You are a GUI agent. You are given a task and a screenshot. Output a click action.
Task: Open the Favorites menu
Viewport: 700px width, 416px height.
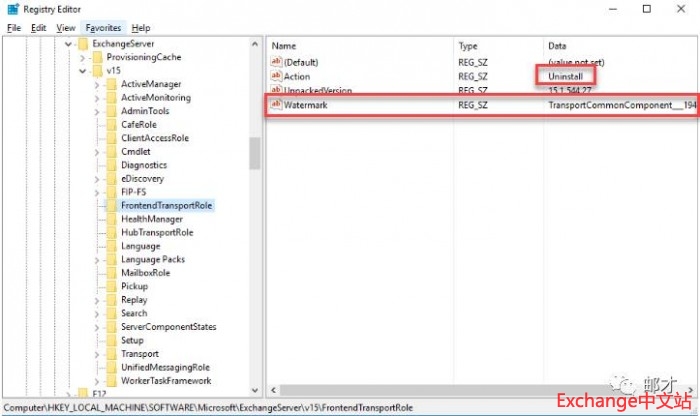pyautogui.click(x=103, y=28)
